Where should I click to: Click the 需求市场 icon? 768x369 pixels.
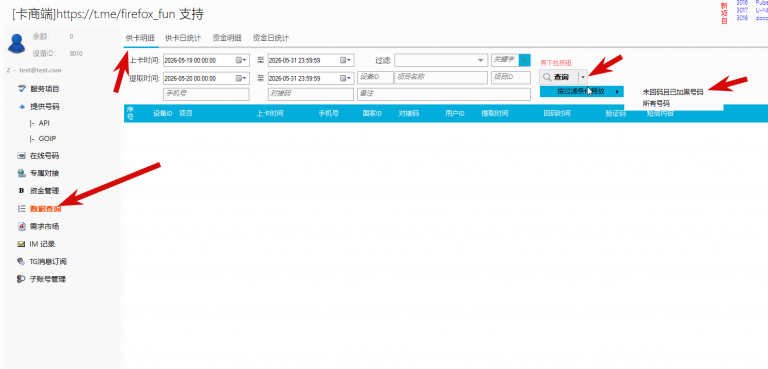pos(21,226)
